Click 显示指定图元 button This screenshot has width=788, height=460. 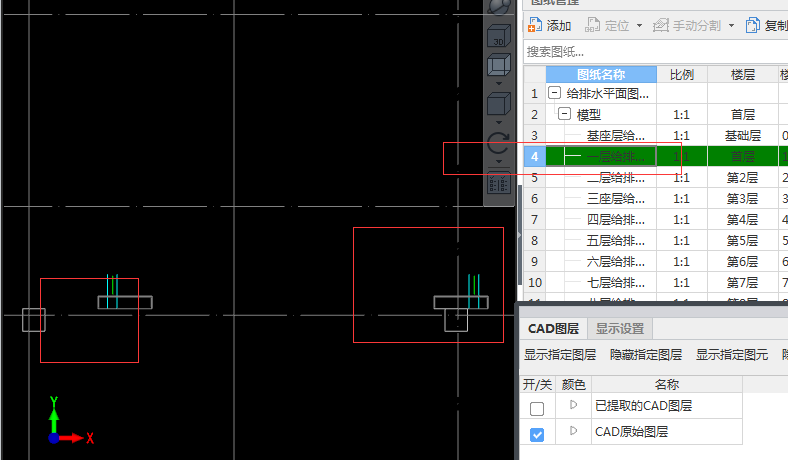click(732, 355)
